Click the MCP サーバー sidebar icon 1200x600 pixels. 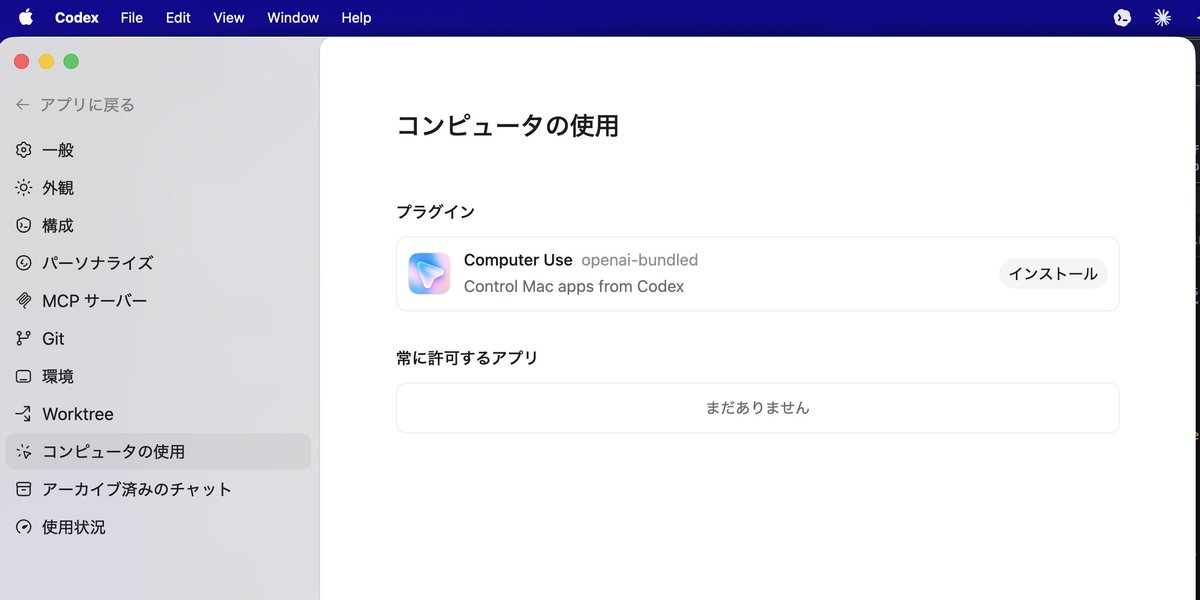(24, 301)
